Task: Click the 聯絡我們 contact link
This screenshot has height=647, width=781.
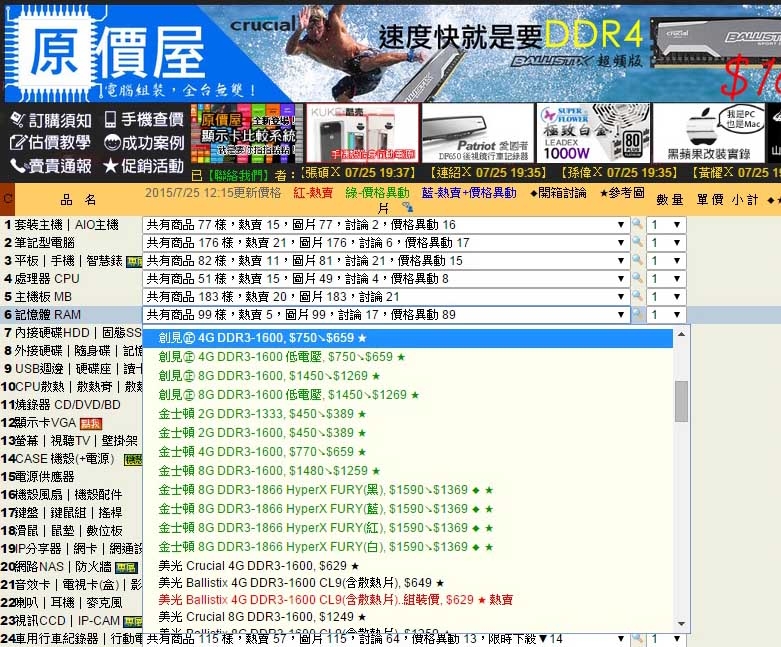Action: tap(238, 175)
